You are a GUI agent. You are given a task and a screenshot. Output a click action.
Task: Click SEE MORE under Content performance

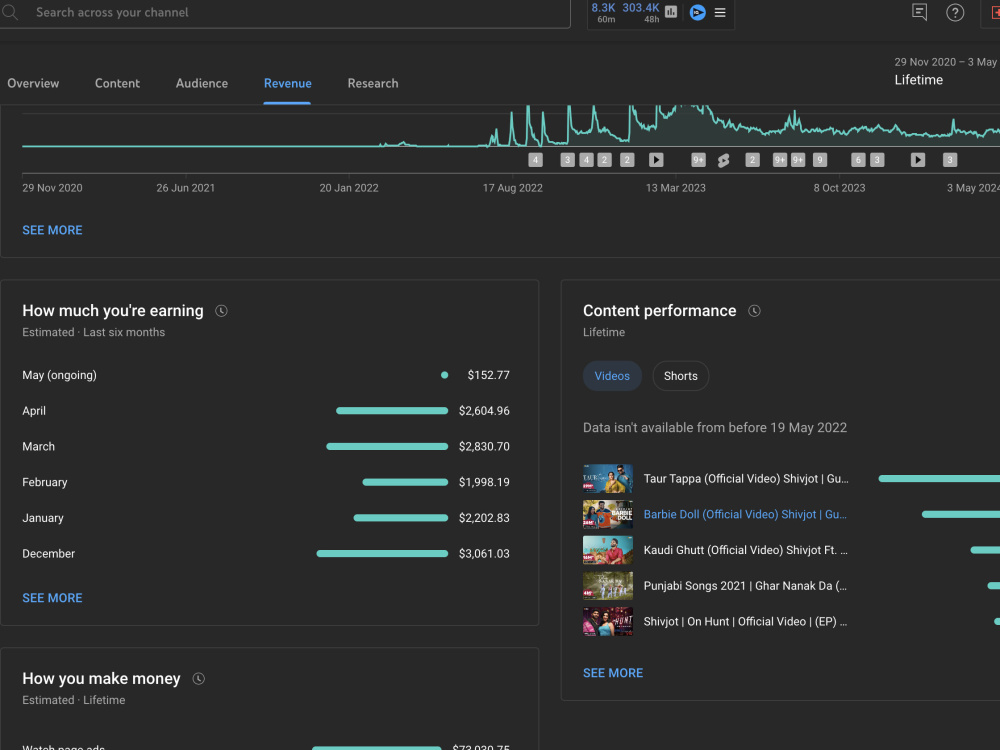613,673
